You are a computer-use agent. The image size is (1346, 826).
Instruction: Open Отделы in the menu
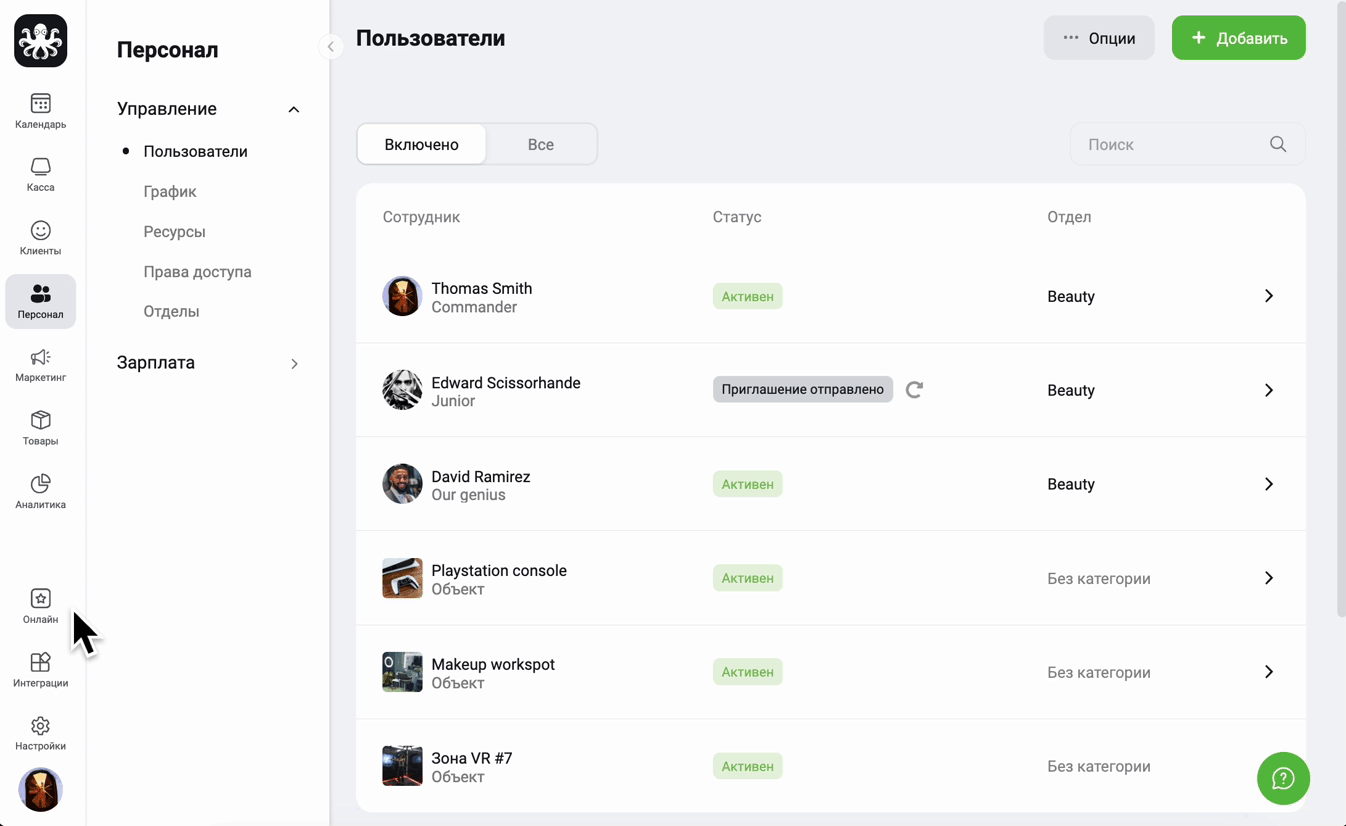[171, 311]
